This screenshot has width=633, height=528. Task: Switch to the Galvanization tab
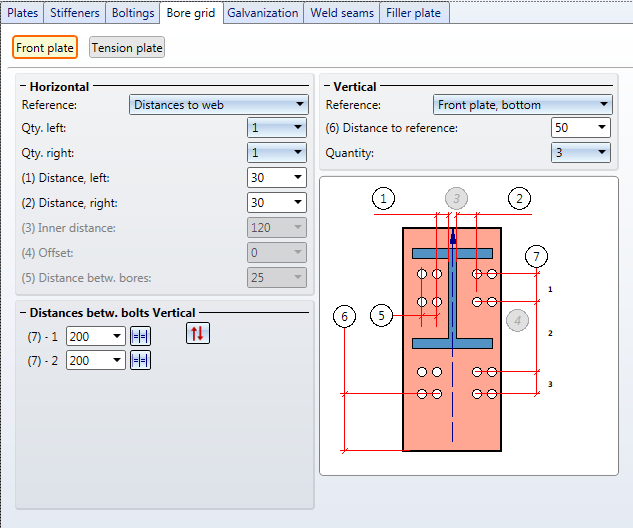[x=262, y=13]
